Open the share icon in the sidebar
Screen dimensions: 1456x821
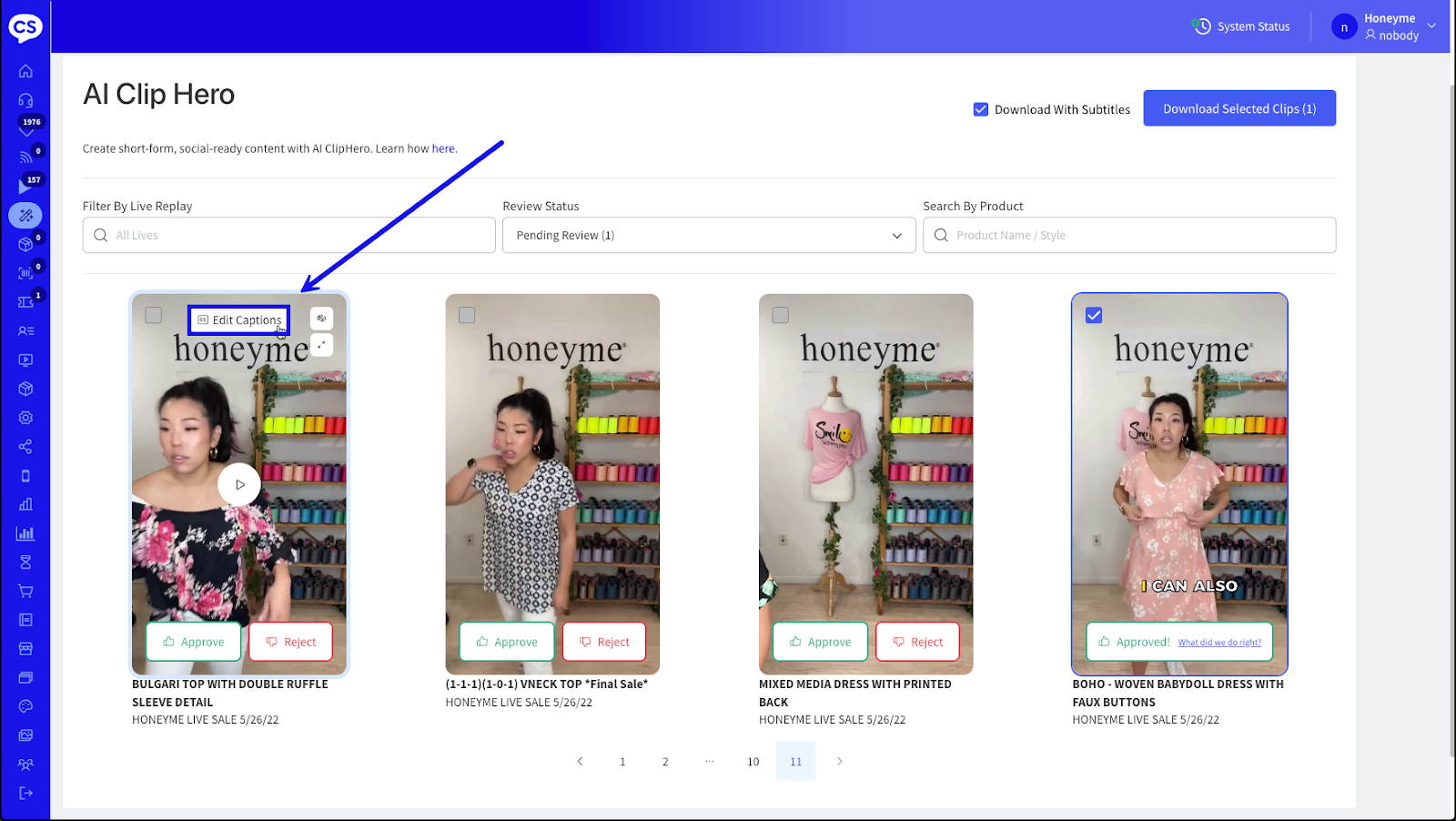[x=25, y=447]
